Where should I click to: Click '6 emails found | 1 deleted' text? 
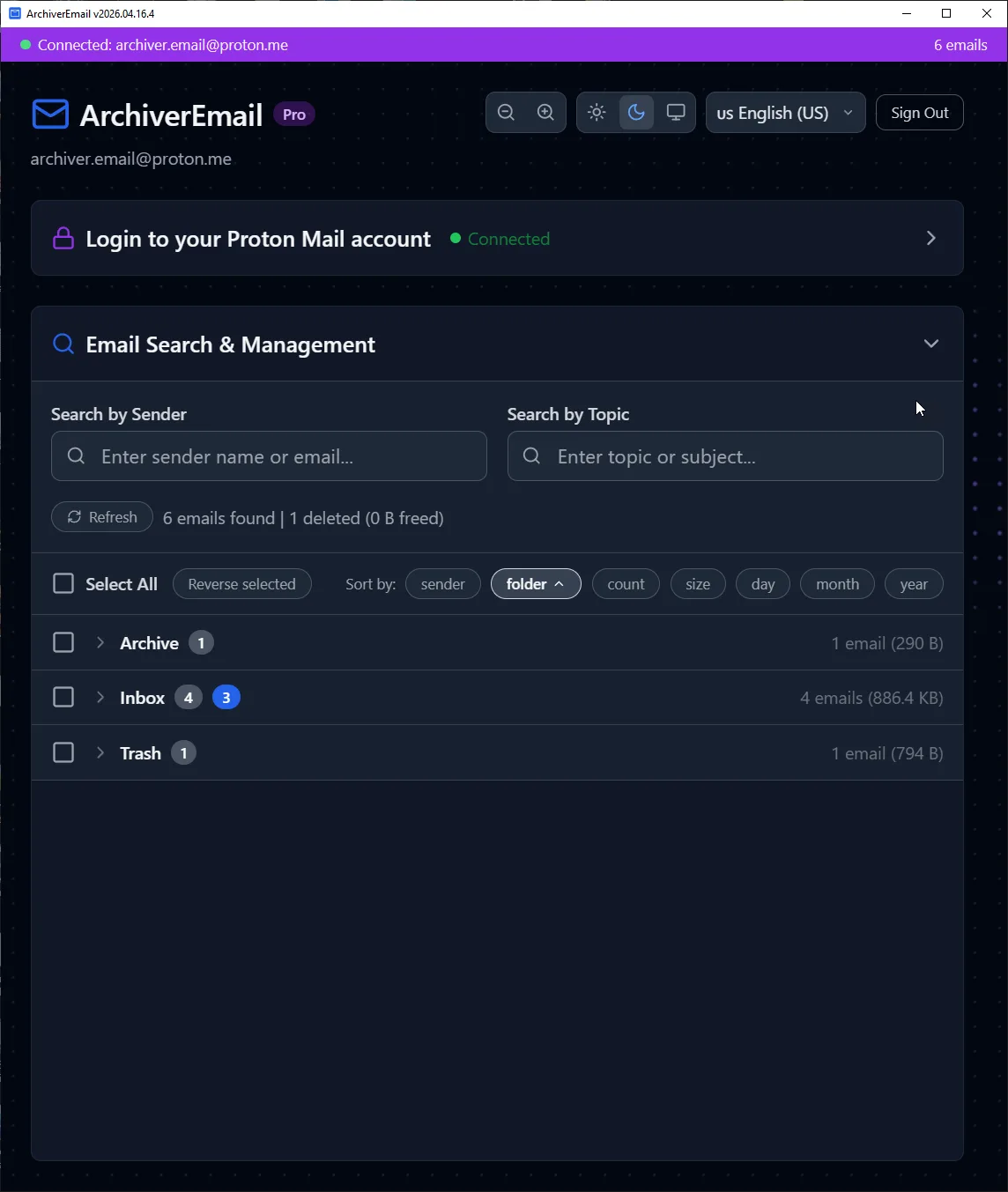tap(303, 518)
